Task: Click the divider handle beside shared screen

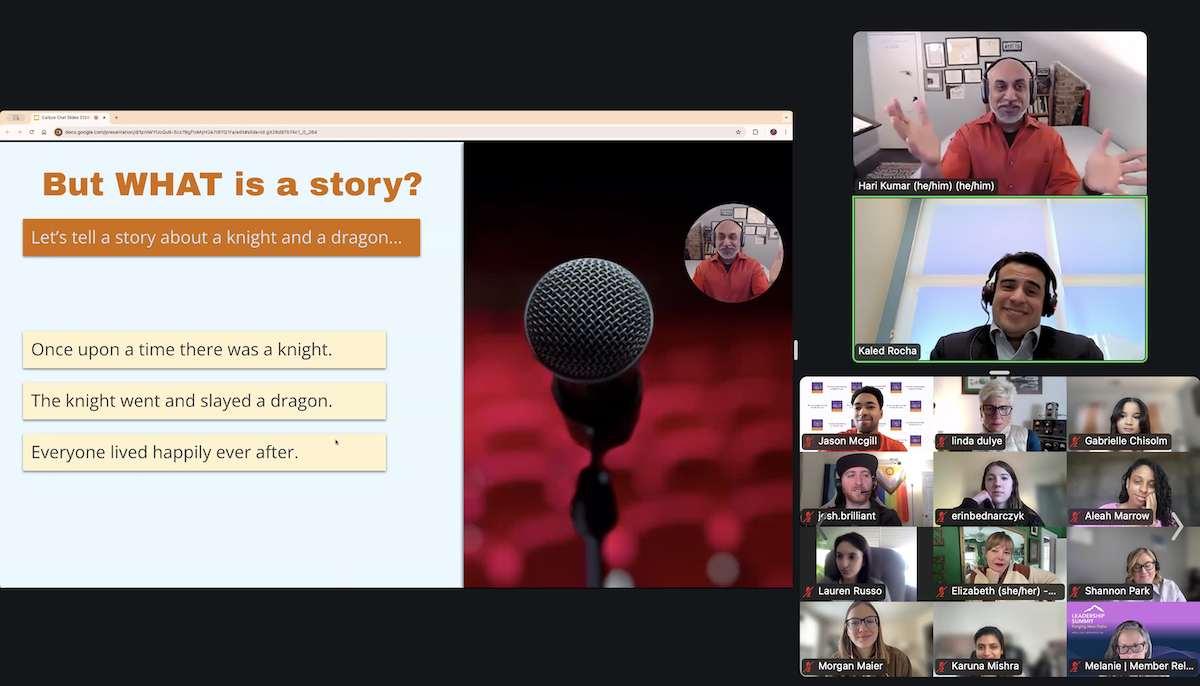Action: point(796,350)
